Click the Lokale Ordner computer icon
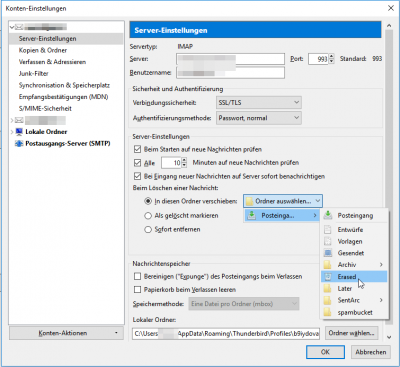 pyautogui.click(x=19, y=132)
